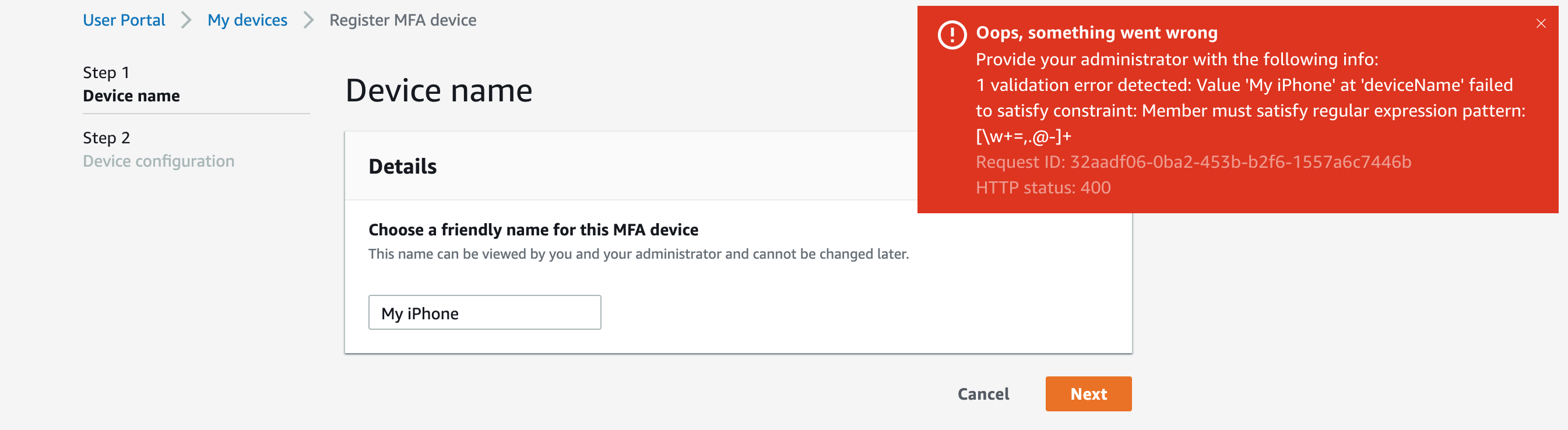1568x430 pixels.
Task: Click the Request ID text in error
Action: coord(1193,162)
